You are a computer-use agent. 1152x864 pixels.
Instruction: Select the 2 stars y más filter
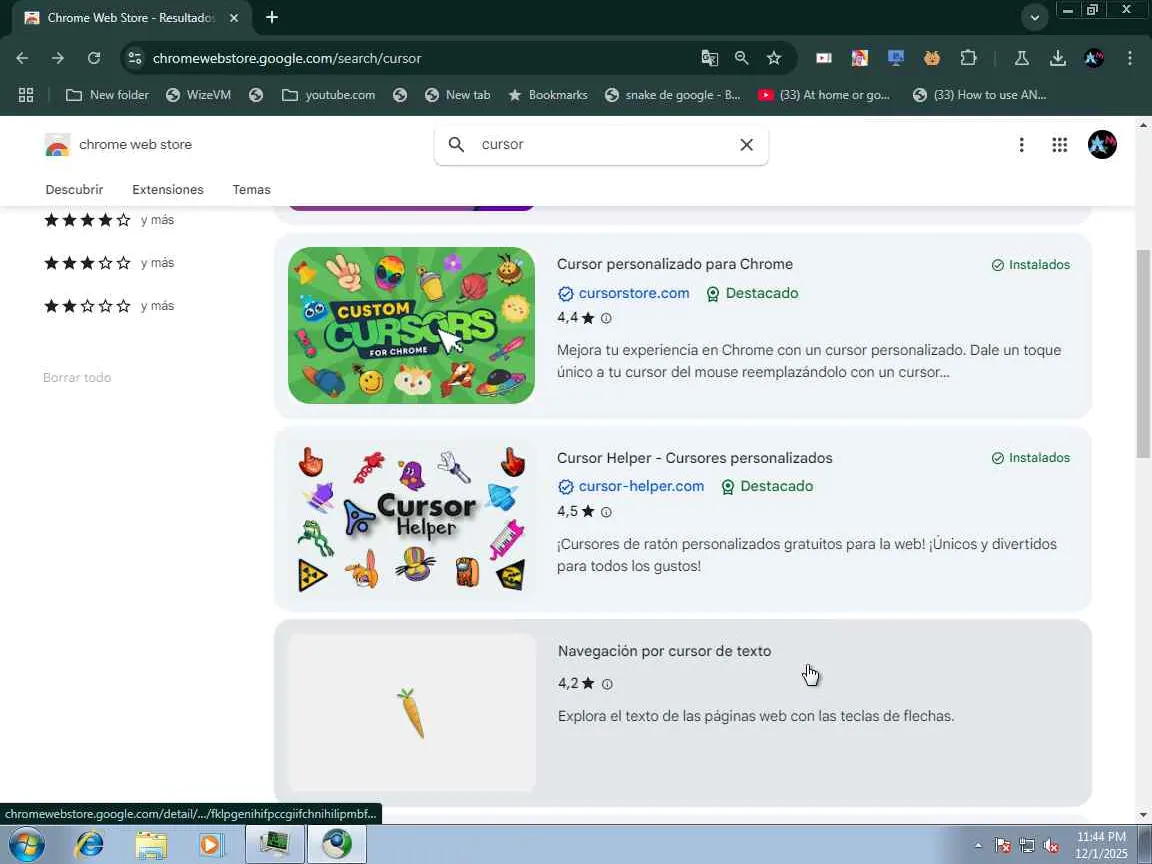pyautogui.click(x=109, y=306)
